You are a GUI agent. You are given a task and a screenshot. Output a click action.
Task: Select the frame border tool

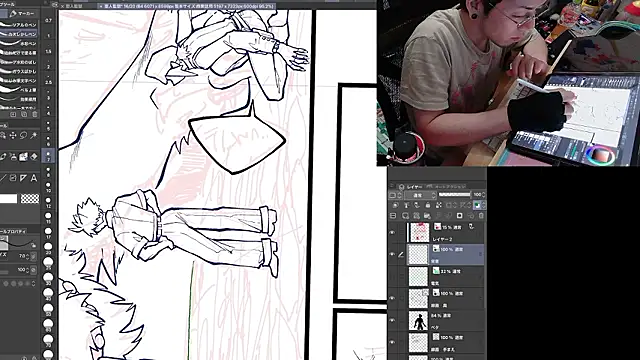pyautogui.click(x=13, y=178)
